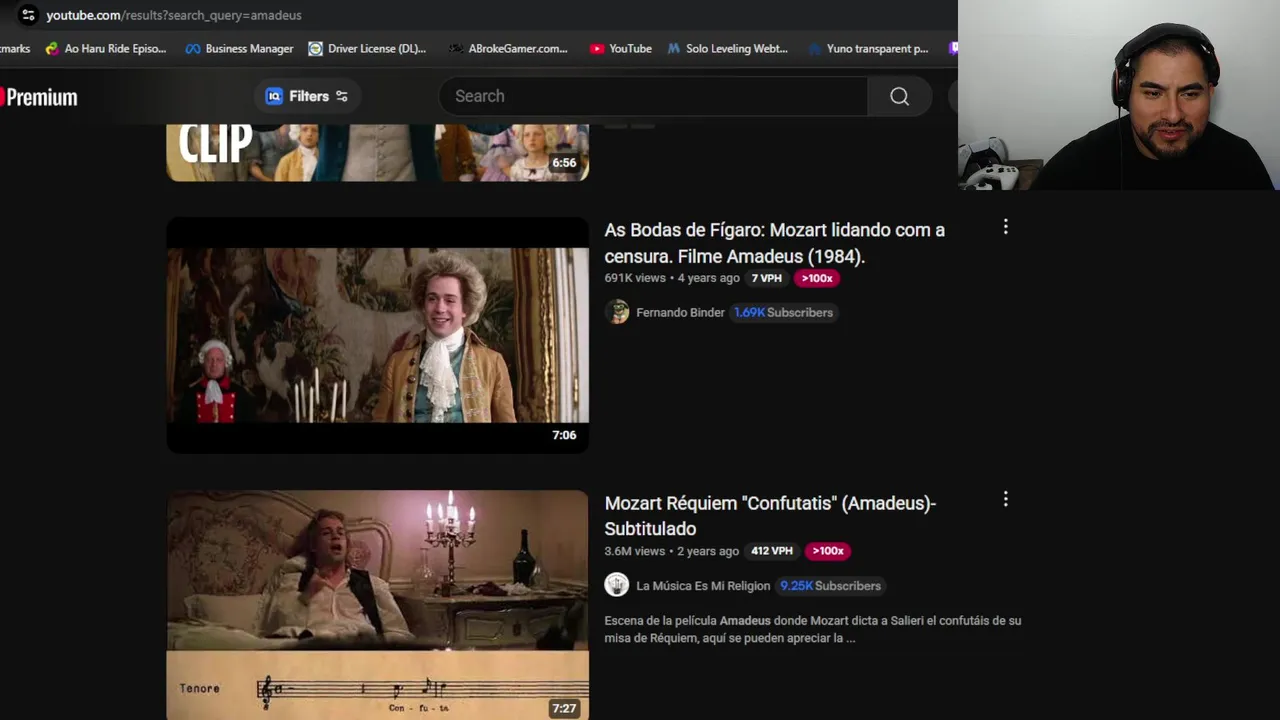Screen dimensions: 1280x720
Task: Click the red YouTube bookmark favicon
Action: pos(597,48)
